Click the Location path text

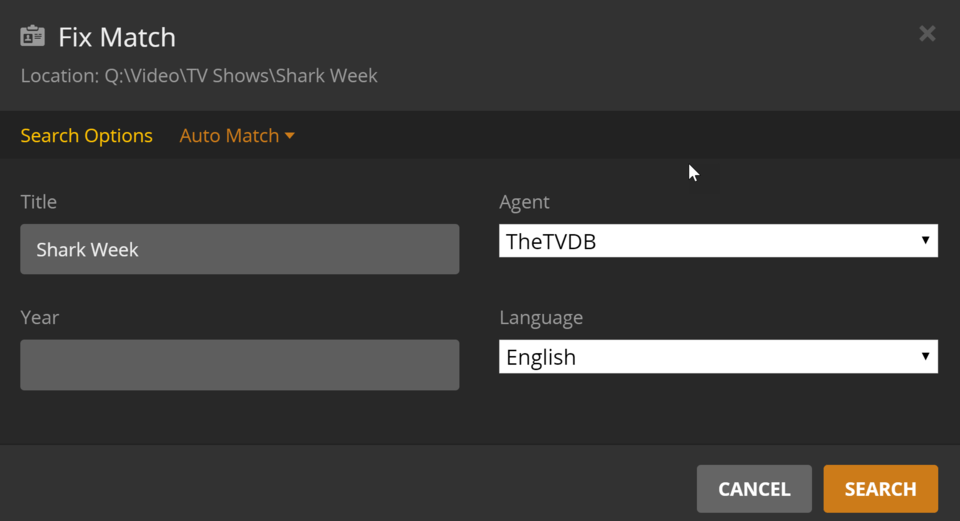(x=199, y=76)
